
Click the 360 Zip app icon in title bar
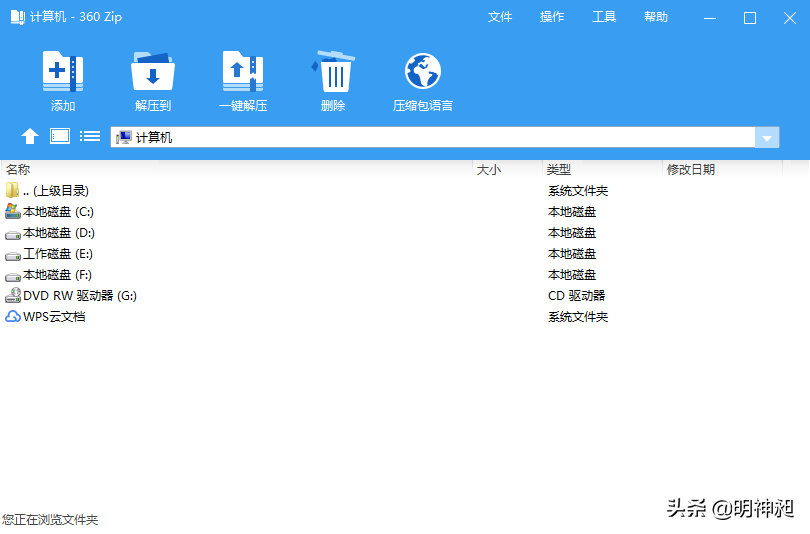[x=18, y=17]
